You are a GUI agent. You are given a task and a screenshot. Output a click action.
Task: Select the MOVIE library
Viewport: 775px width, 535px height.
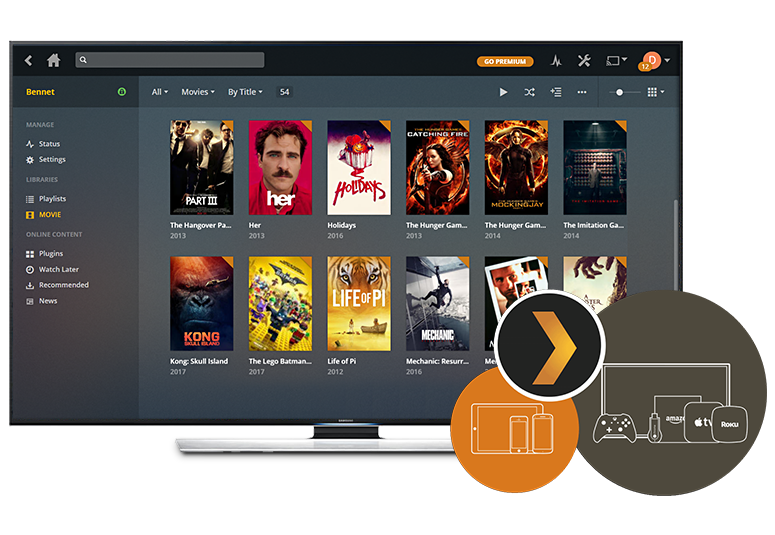[x=50, y=215]
